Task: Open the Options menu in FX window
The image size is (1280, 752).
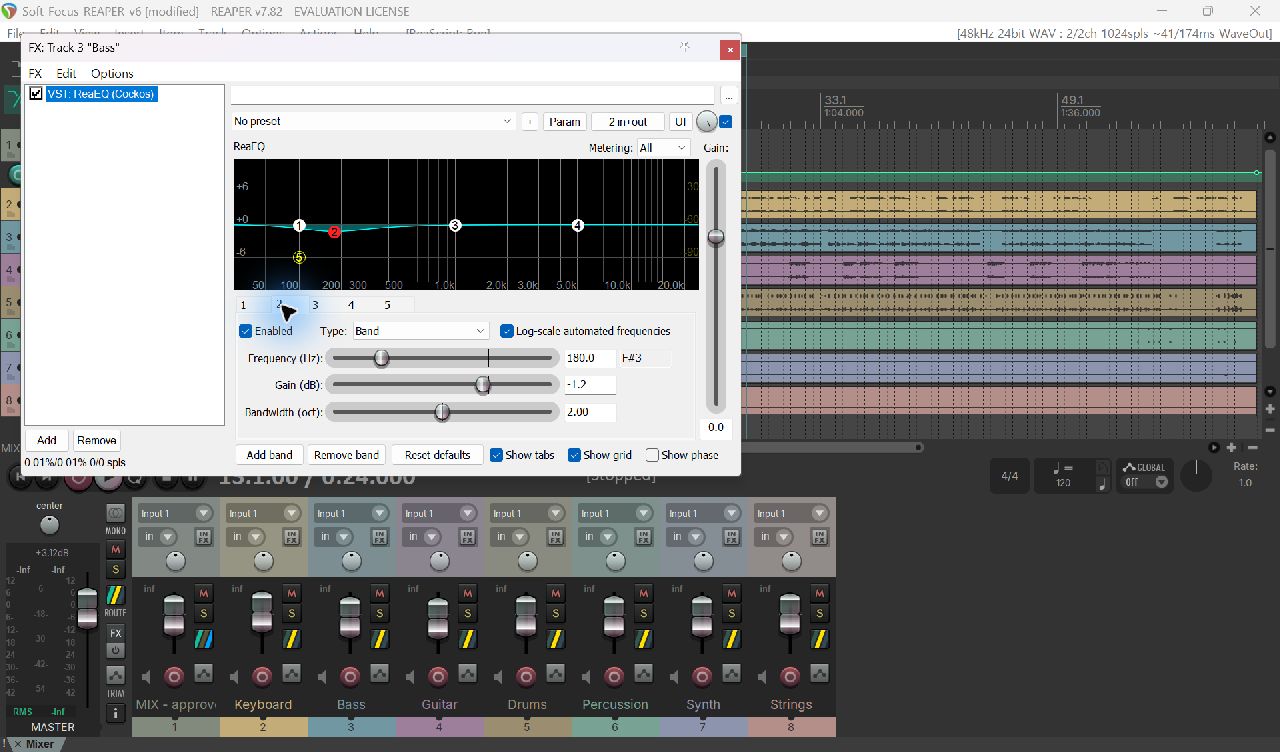Action: coord(112,73)
